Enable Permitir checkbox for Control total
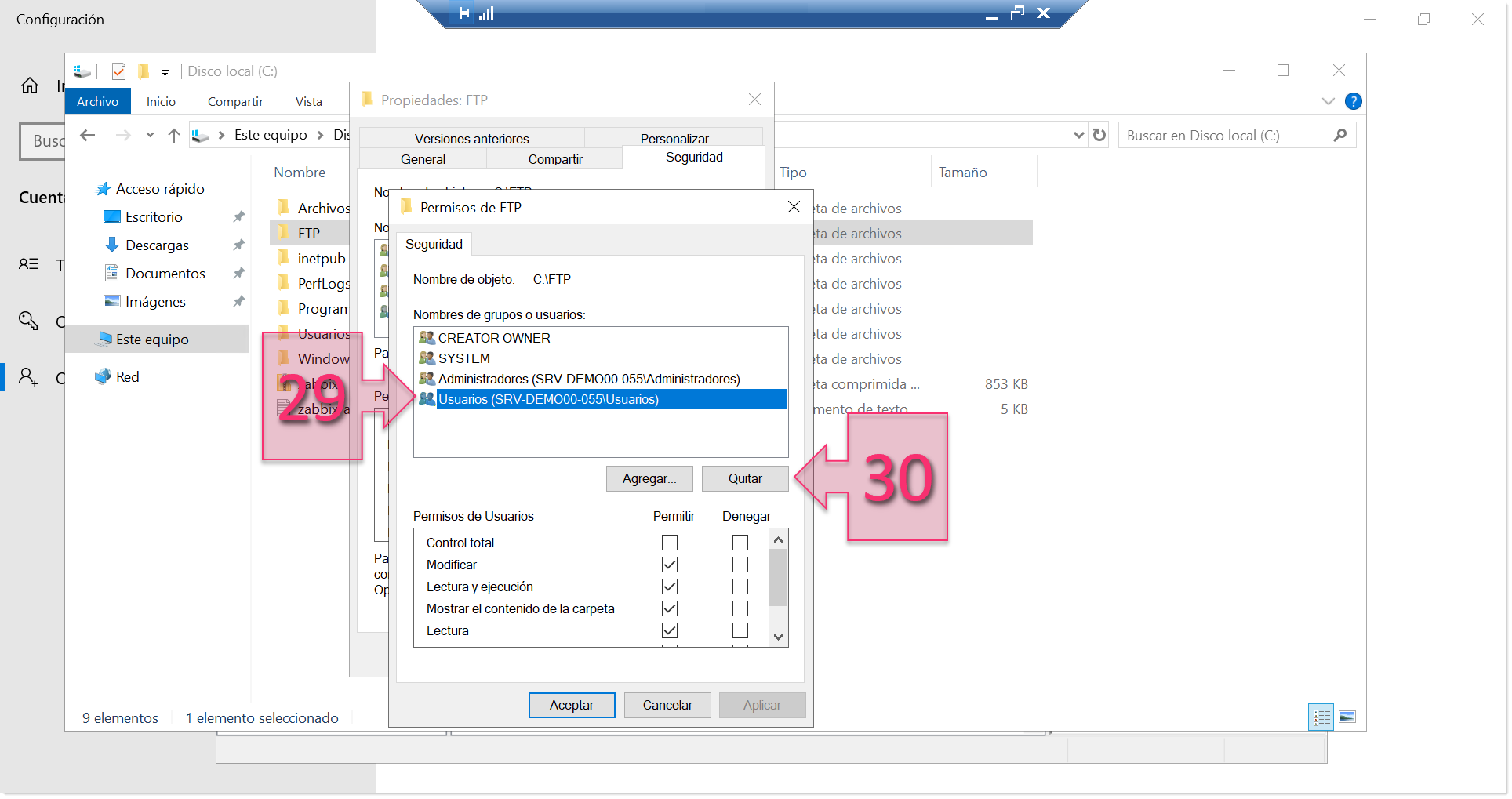Image resolution: width=1512 pixels, height=799 pixels. pyautogui.click(x=670, y=542)
